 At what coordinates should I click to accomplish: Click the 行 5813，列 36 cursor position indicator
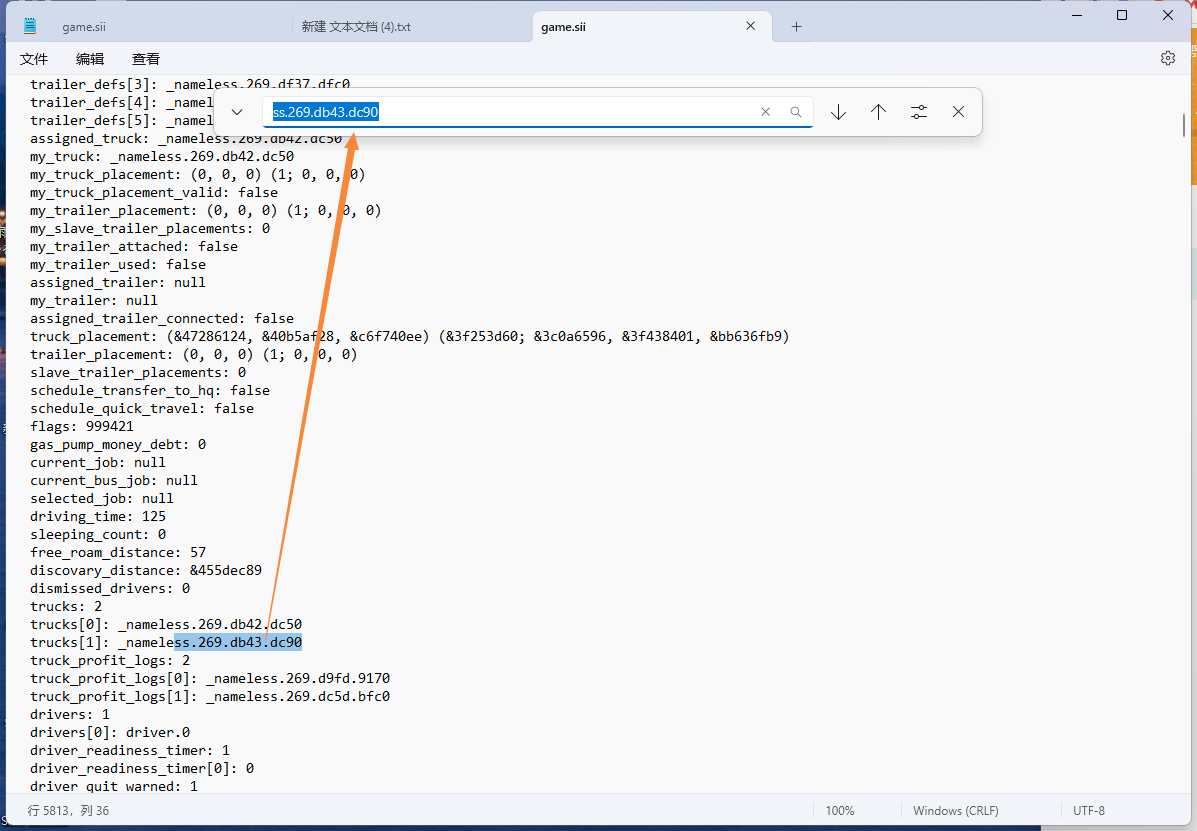click(x=69, y=810)
